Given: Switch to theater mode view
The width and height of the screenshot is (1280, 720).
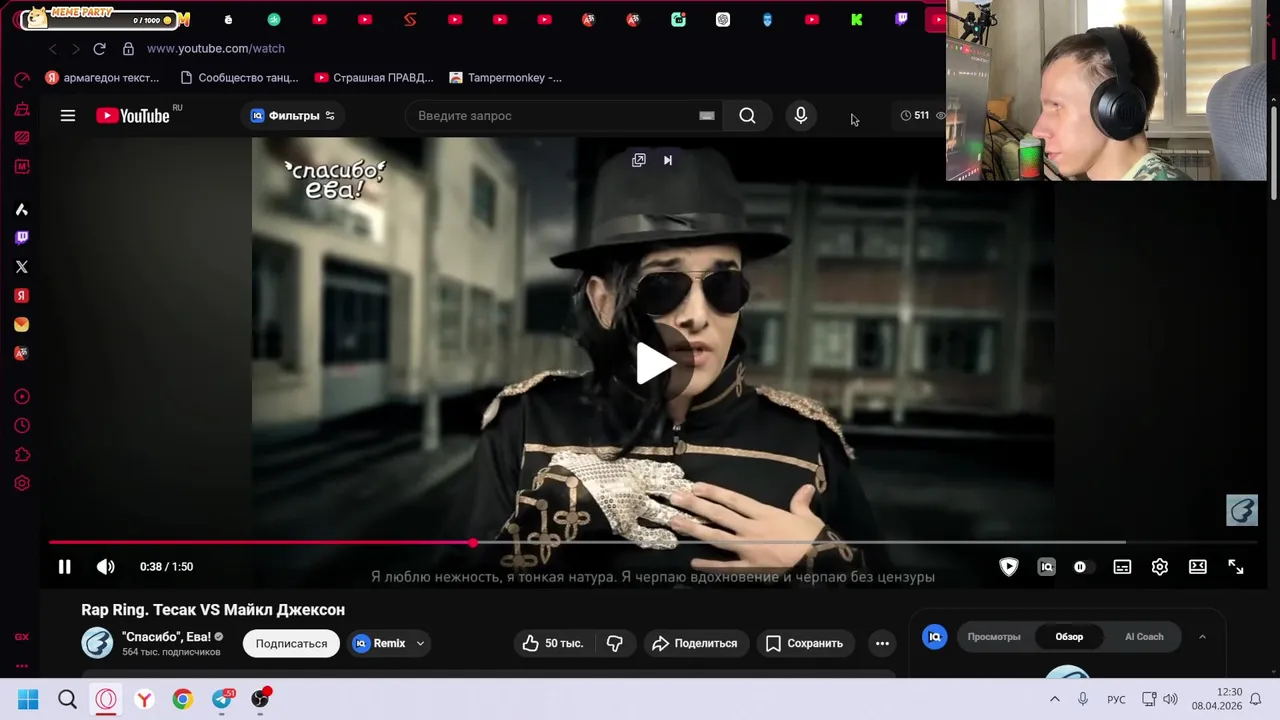Looking at the screenshot, I should tap(1198, 567).
